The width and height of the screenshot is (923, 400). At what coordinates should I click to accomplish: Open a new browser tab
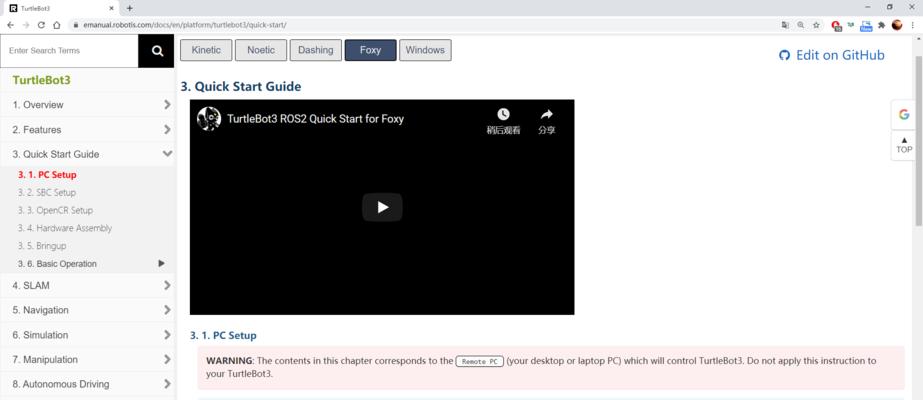click(x=130, y=8)
